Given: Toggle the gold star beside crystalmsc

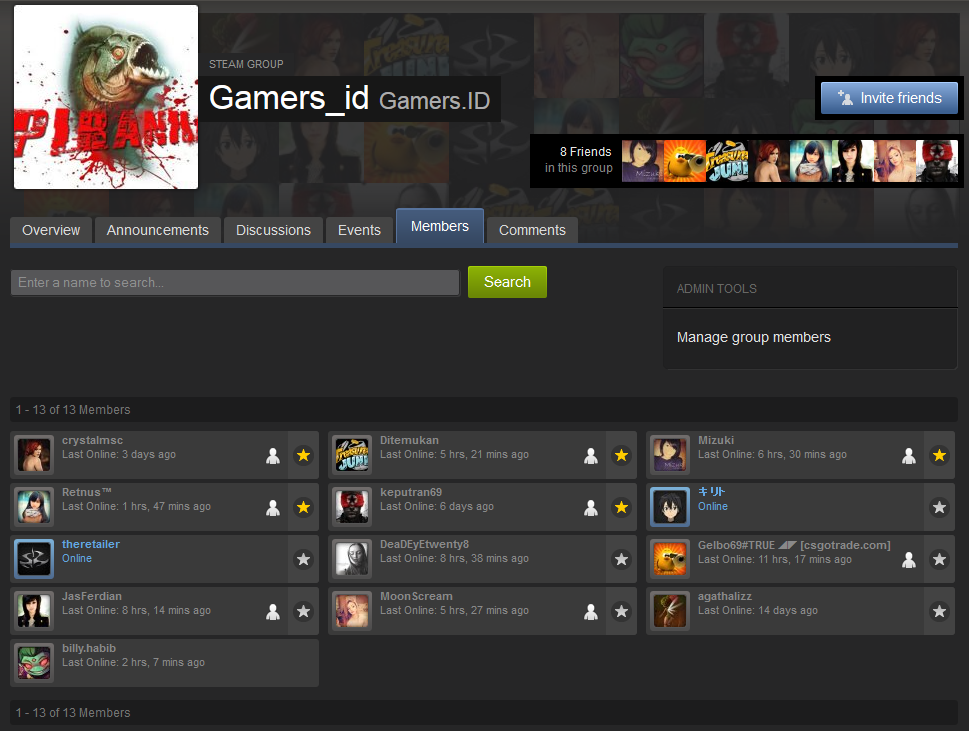Looking at the screenshot, I should (x=303, y=455).
